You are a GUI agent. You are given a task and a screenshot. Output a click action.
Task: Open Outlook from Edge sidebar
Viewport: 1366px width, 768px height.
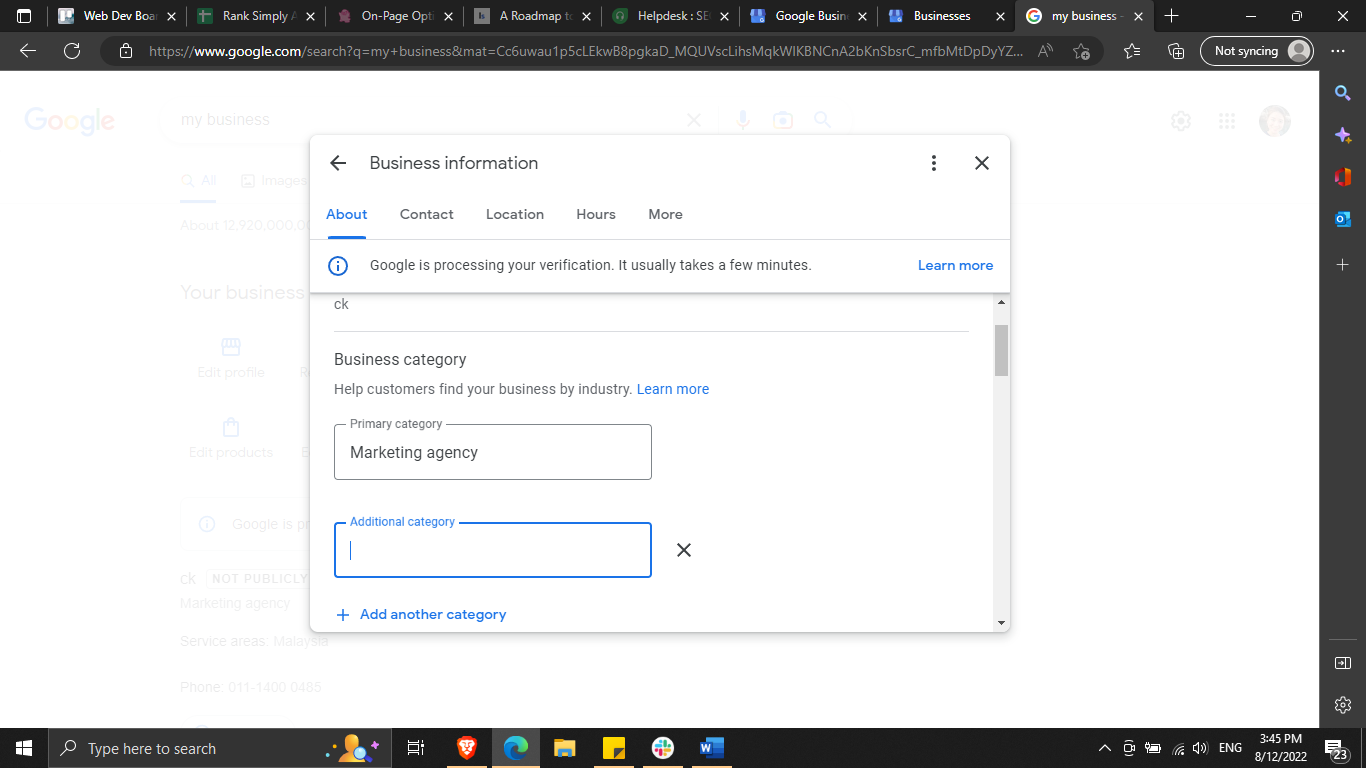(1343, 219)
